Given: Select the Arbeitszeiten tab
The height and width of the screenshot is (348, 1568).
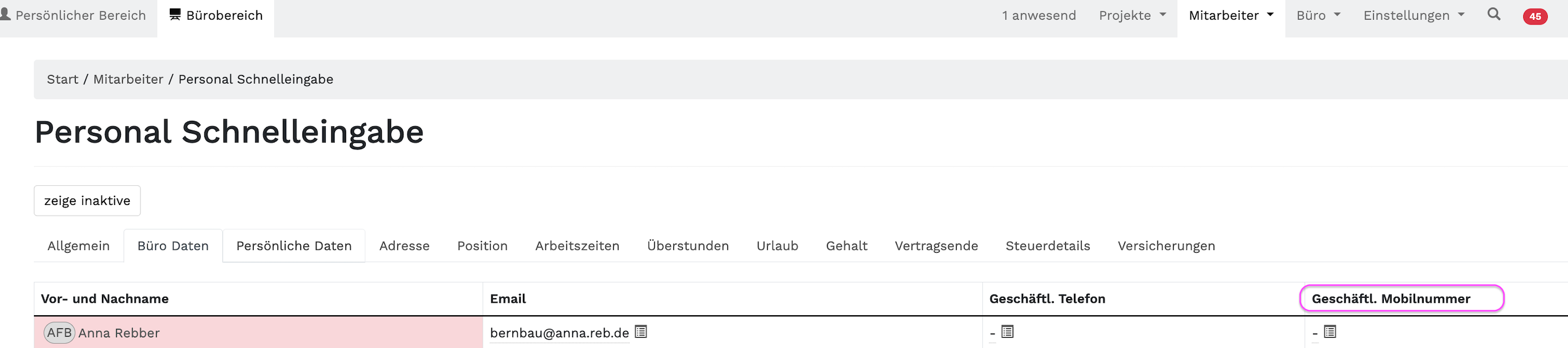Looking at the screenshot, I should pyautogui.click(x=577, y=246).
